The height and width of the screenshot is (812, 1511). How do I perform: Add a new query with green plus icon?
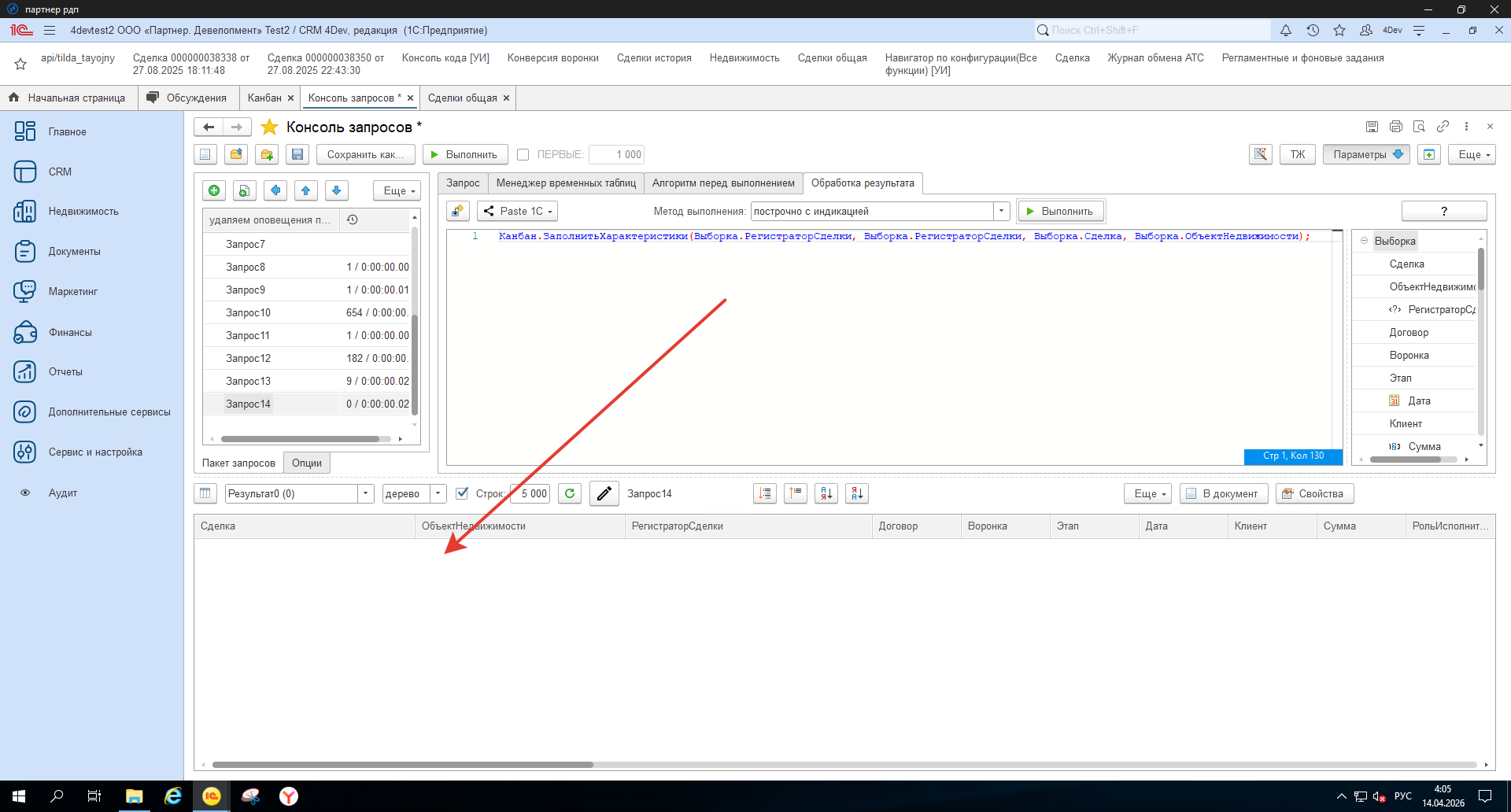pos(214,190)
